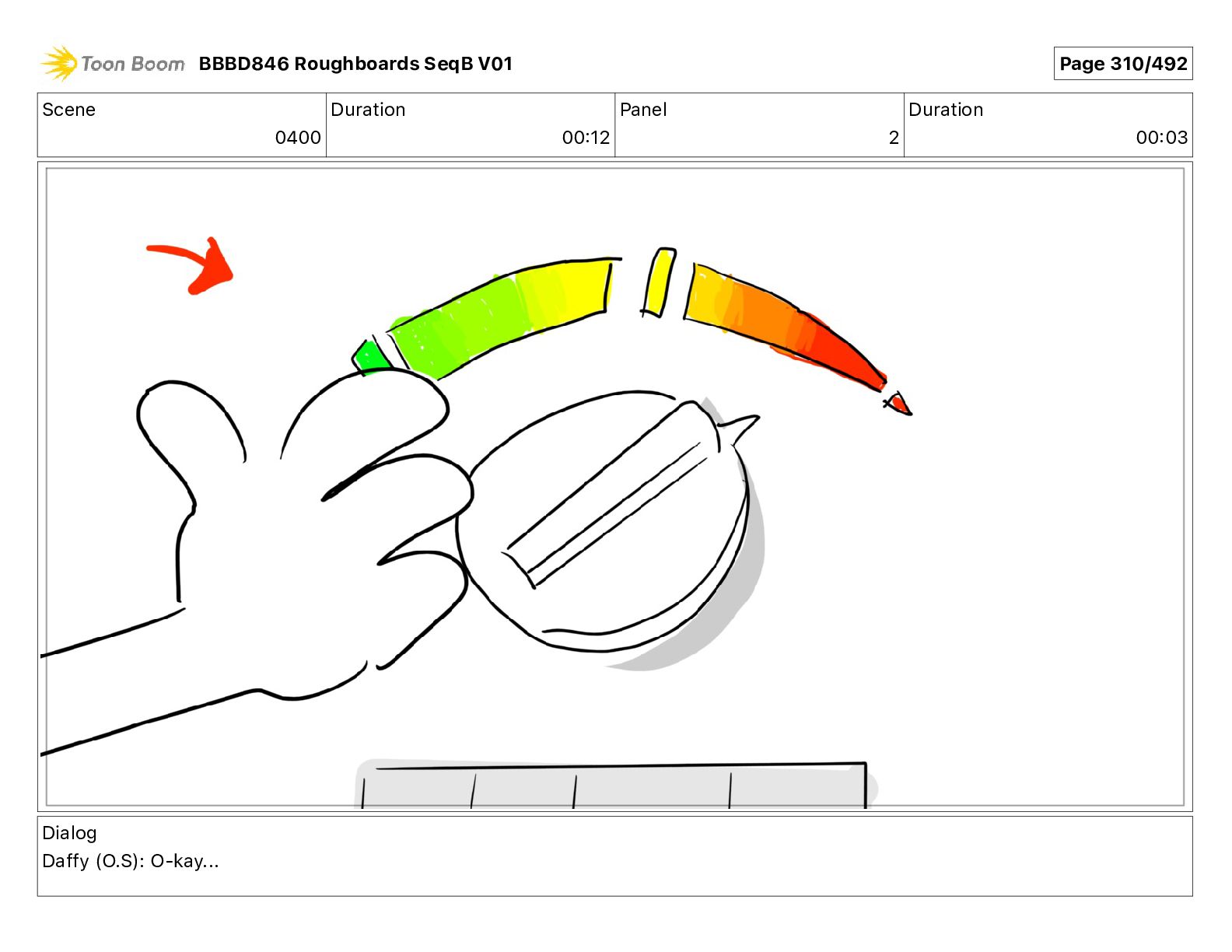
Task: Click the panel Duration 00:03 cell
Action: click(x=1048, y=124)
